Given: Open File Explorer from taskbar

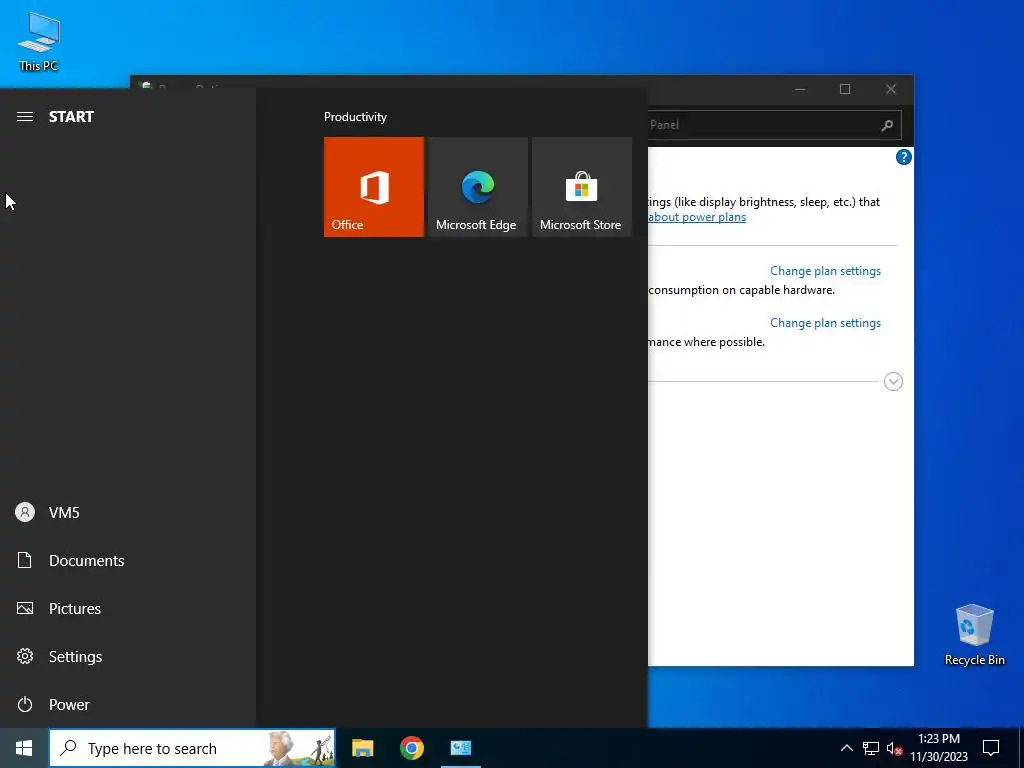Looking at the screenshot, I should 362,748.
